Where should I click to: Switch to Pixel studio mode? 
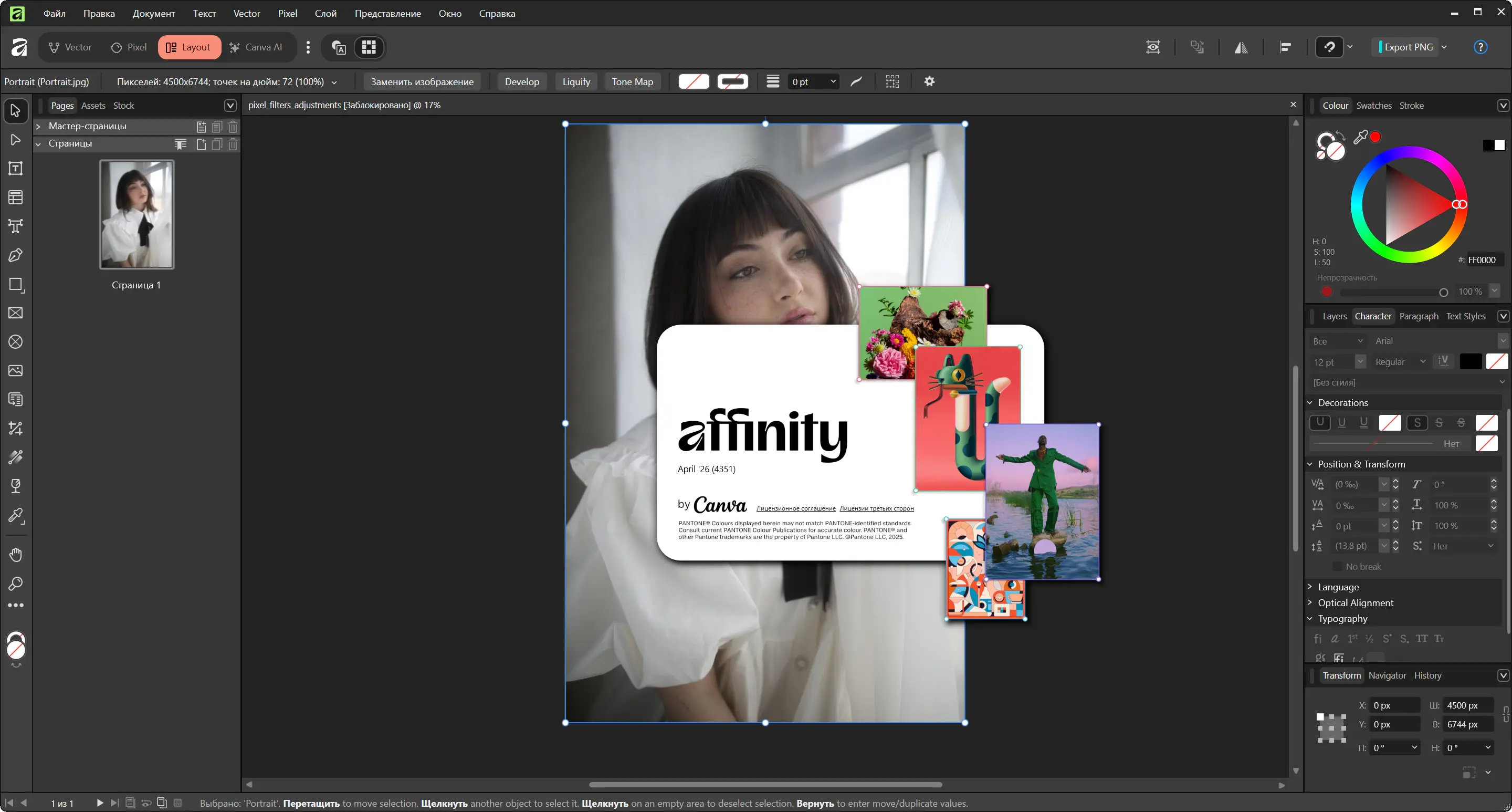coord(129,47)
